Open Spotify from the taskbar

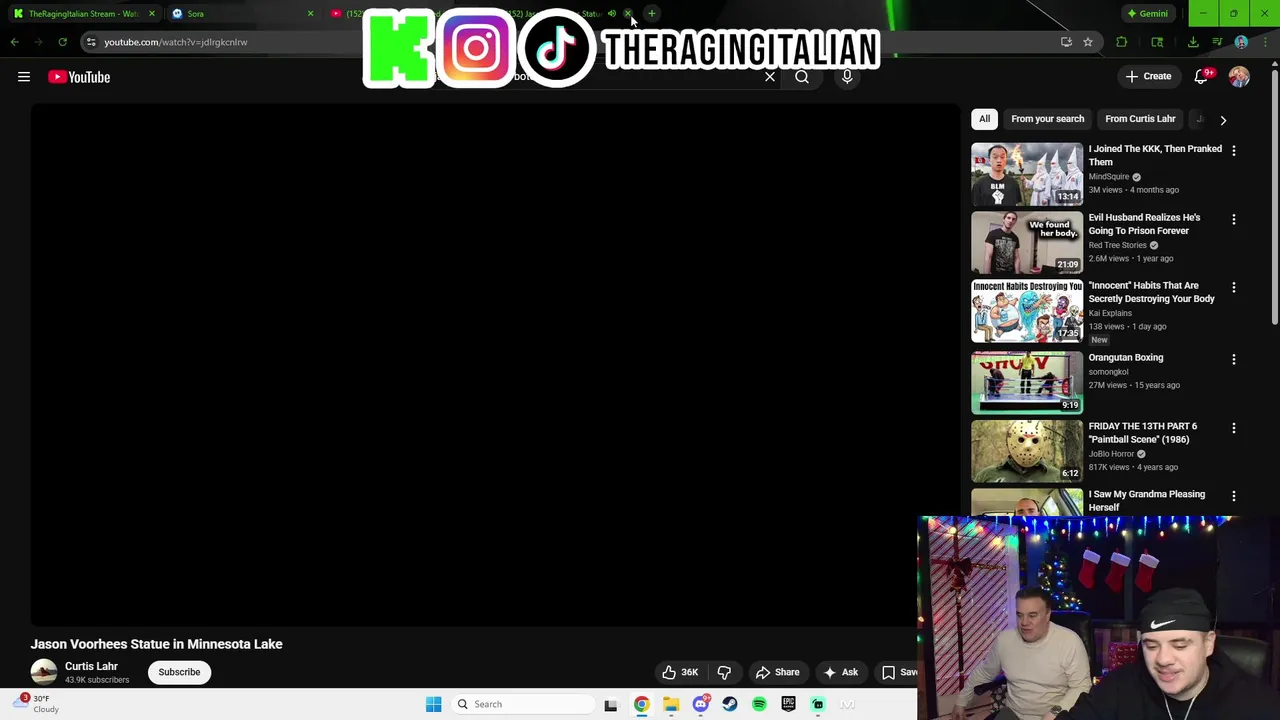tap(759, 704)
